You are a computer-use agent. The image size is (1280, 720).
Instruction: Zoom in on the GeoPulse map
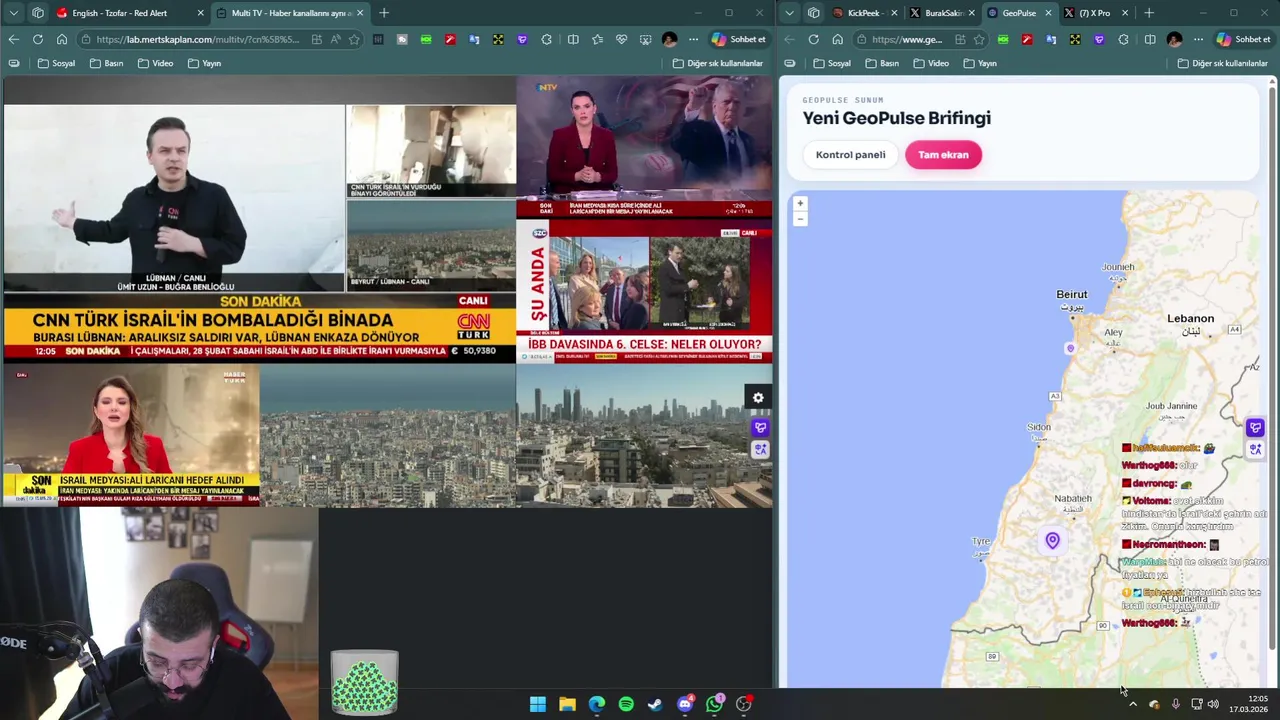[800, 203]
